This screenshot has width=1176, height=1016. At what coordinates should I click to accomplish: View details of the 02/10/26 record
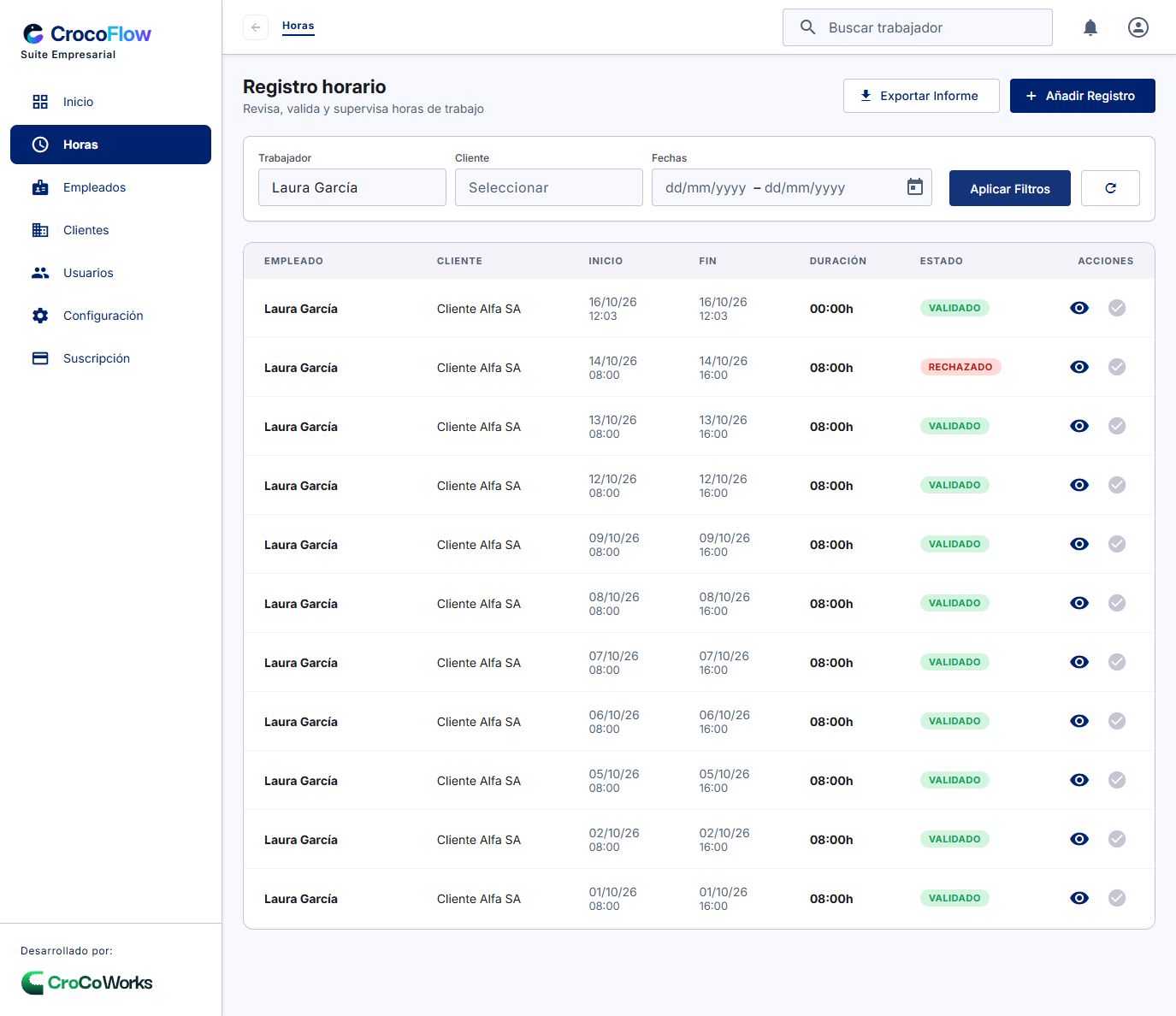(x=1079, y=839)
